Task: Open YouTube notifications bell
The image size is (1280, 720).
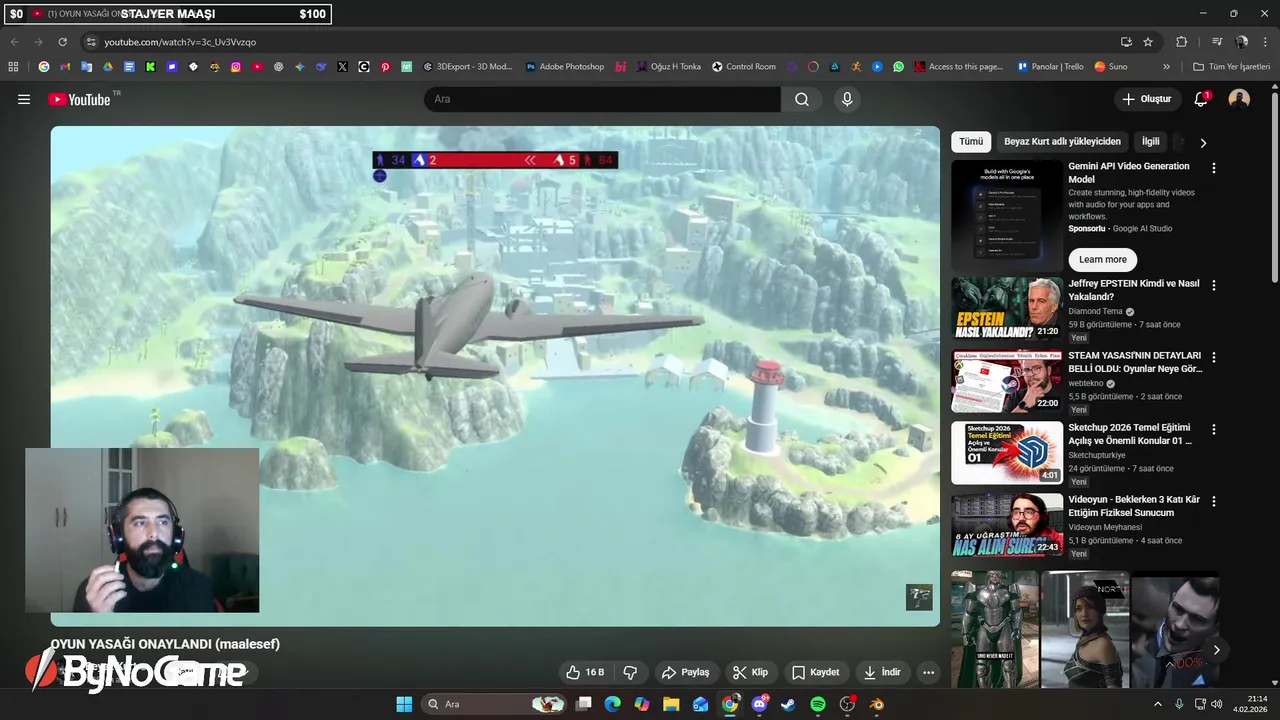Action: 1201,99
